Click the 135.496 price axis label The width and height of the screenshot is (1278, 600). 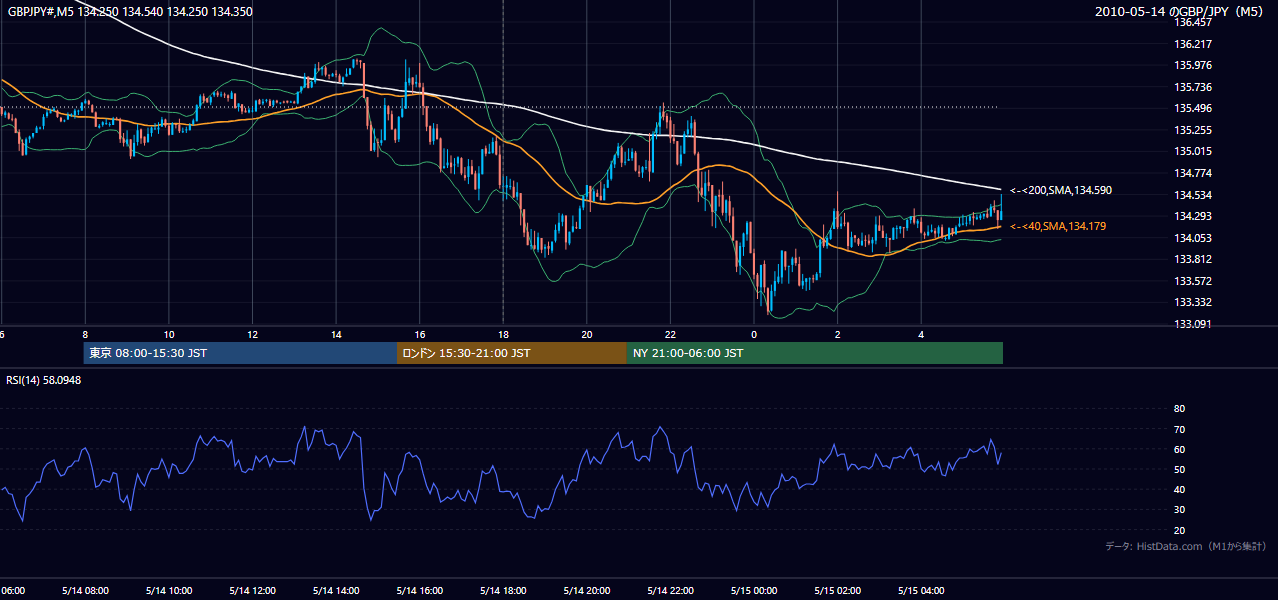pos(1193,109)
